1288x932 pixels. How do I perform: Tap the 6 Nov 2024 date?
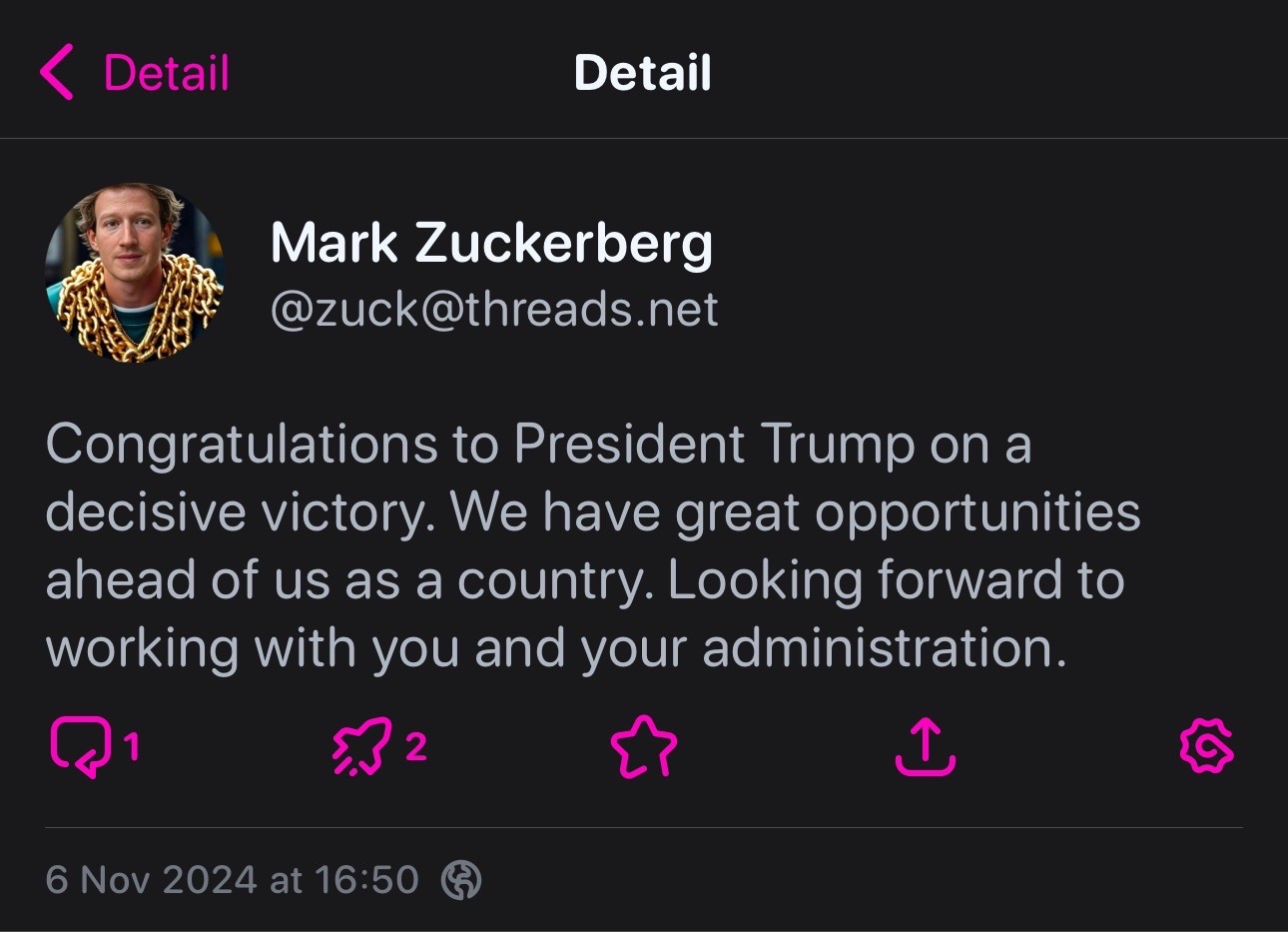pos(151,880)
